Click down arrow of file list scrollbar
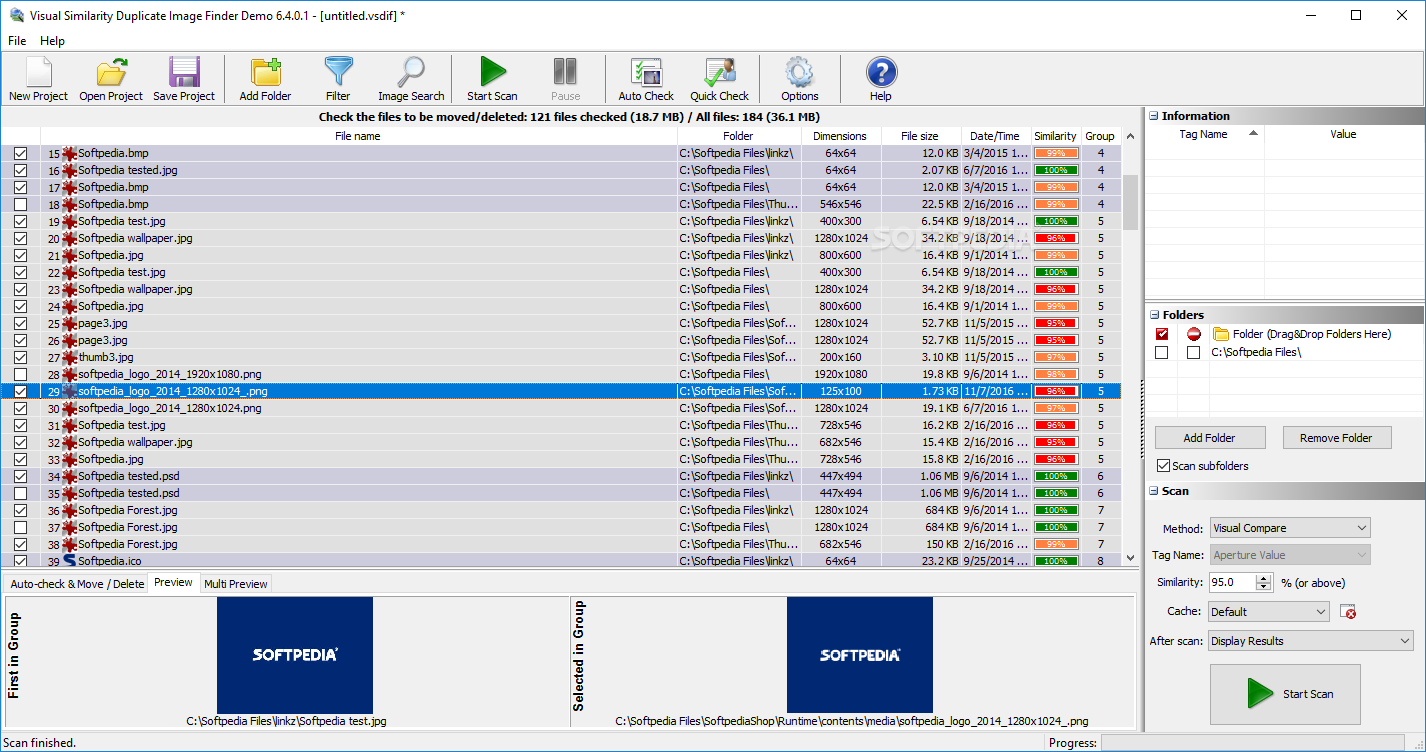This screenshot has height=752, width=1426. coord(1131,558)
